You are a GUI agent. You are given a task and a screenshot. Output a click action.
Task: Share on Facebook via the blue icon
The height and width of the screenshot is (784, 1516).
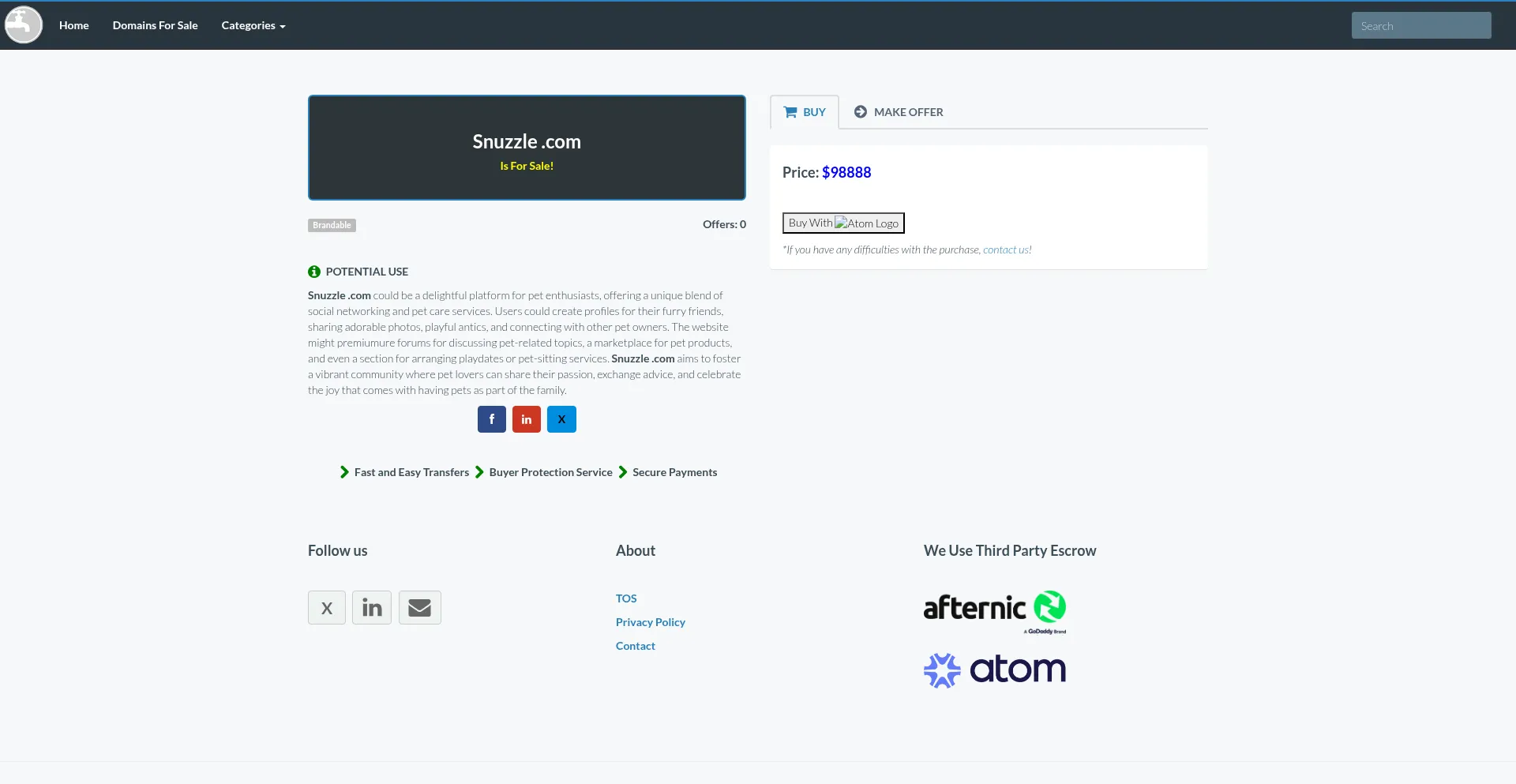point(491,419)
